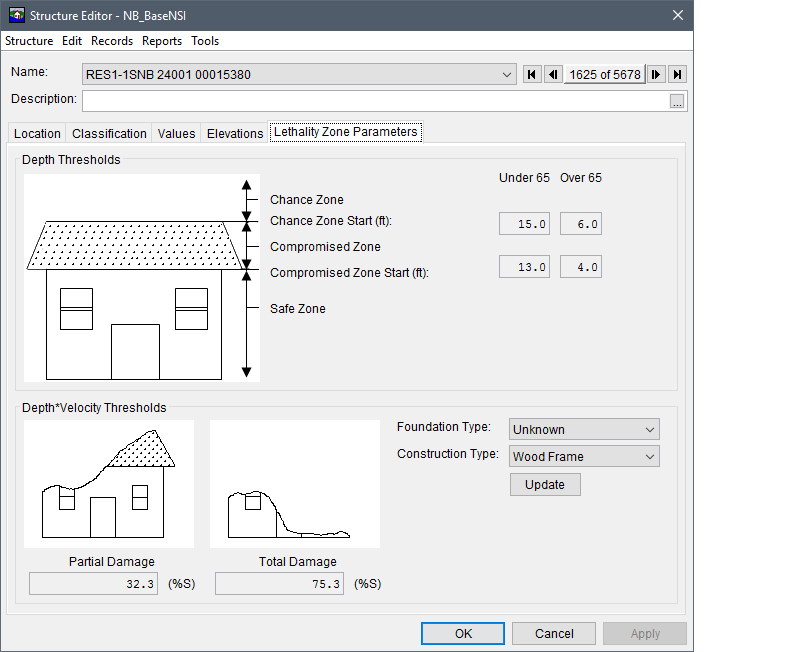Open the Reports menu
The width and height of the screenshot is (790, 652).
coord(162,41)
